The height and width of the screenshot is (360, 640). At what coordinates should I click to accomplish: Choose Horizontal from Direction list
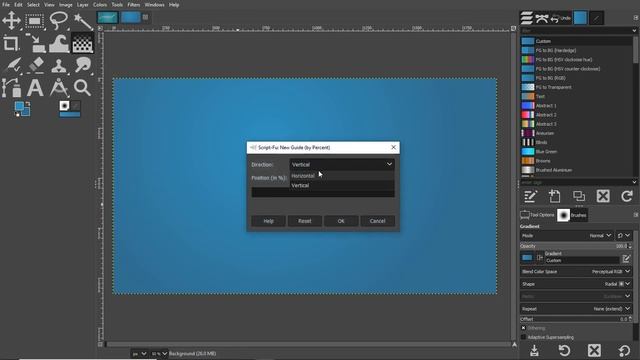click(342, 176)
